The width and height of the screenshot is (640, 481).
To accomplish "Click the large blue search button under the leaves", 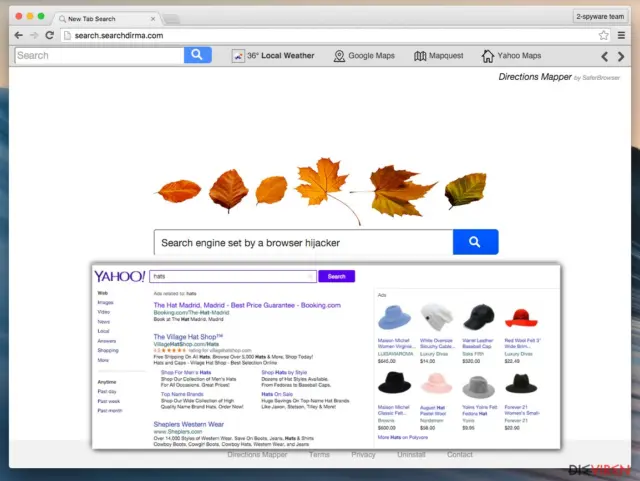I will (475, 242).
